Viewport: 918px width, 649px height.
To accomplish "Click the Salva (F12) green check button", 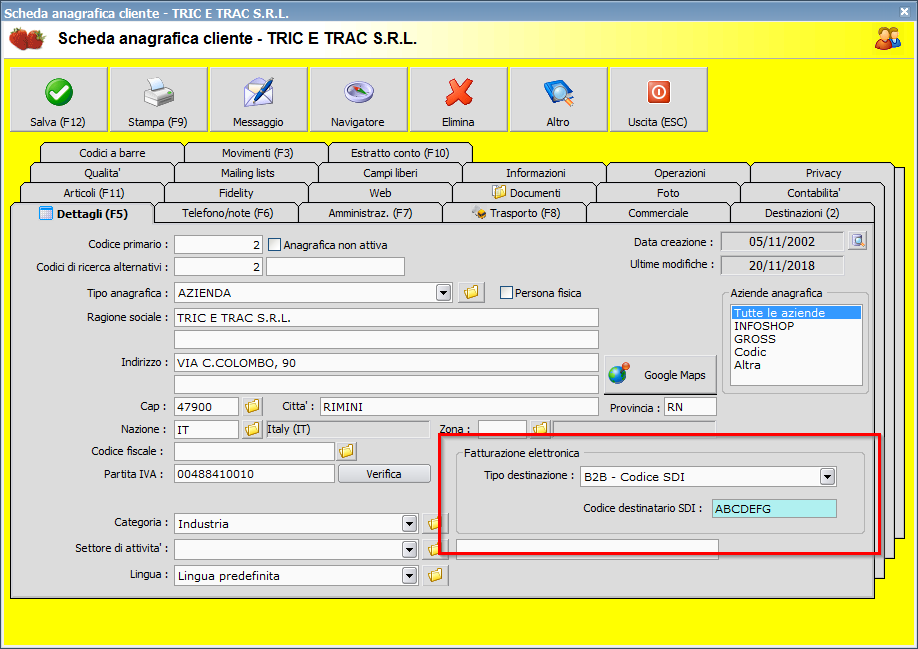I will click(59, 99).
